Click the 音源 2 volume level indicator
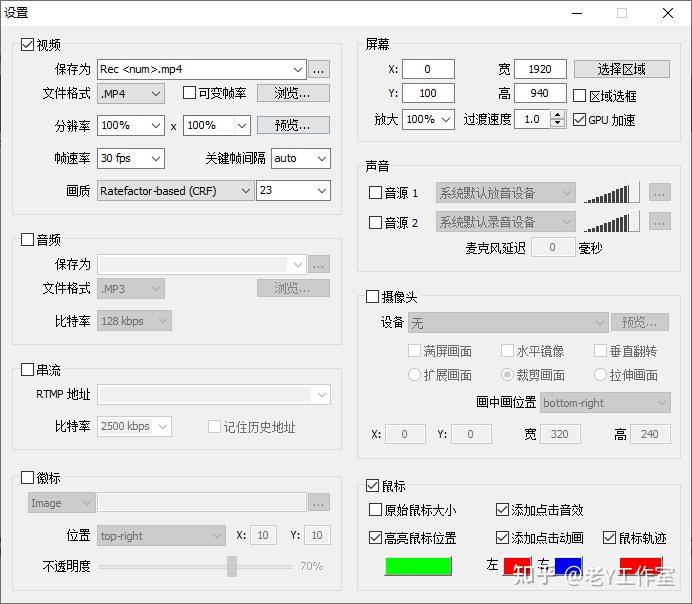 click(x=611, y=221)
